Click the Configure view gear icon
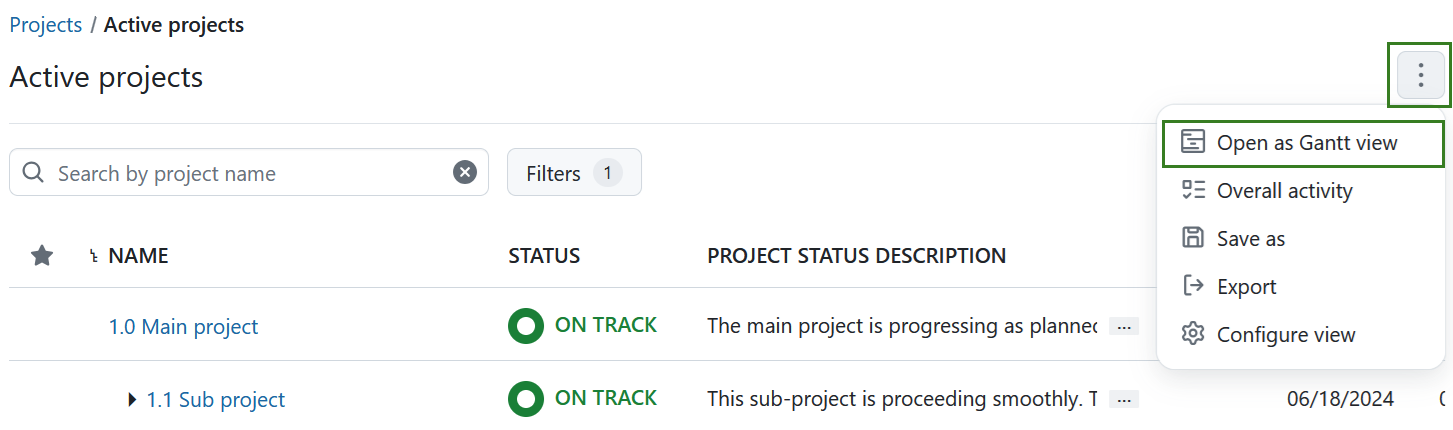 (1192, 335)
